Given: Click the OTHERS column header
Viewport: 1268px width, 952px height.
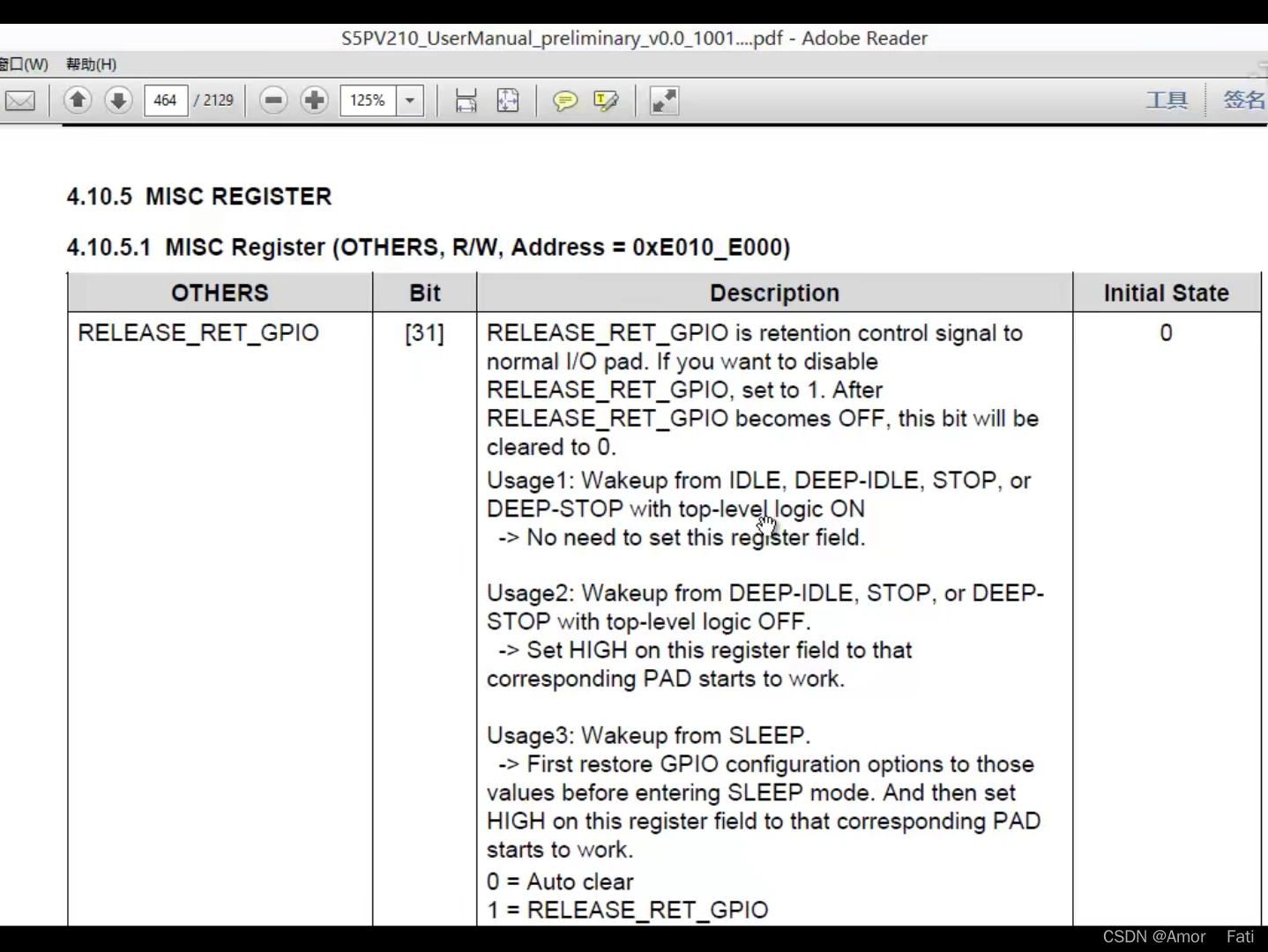Looking at the screenshot, I should coord(220,293).
